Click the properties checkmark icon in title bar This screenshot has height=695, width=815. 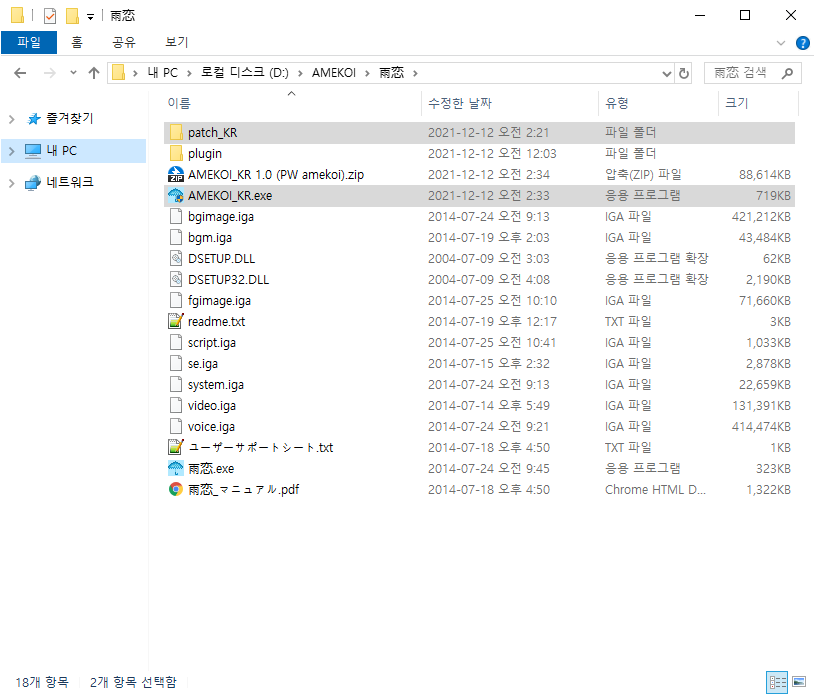point(50,16)
